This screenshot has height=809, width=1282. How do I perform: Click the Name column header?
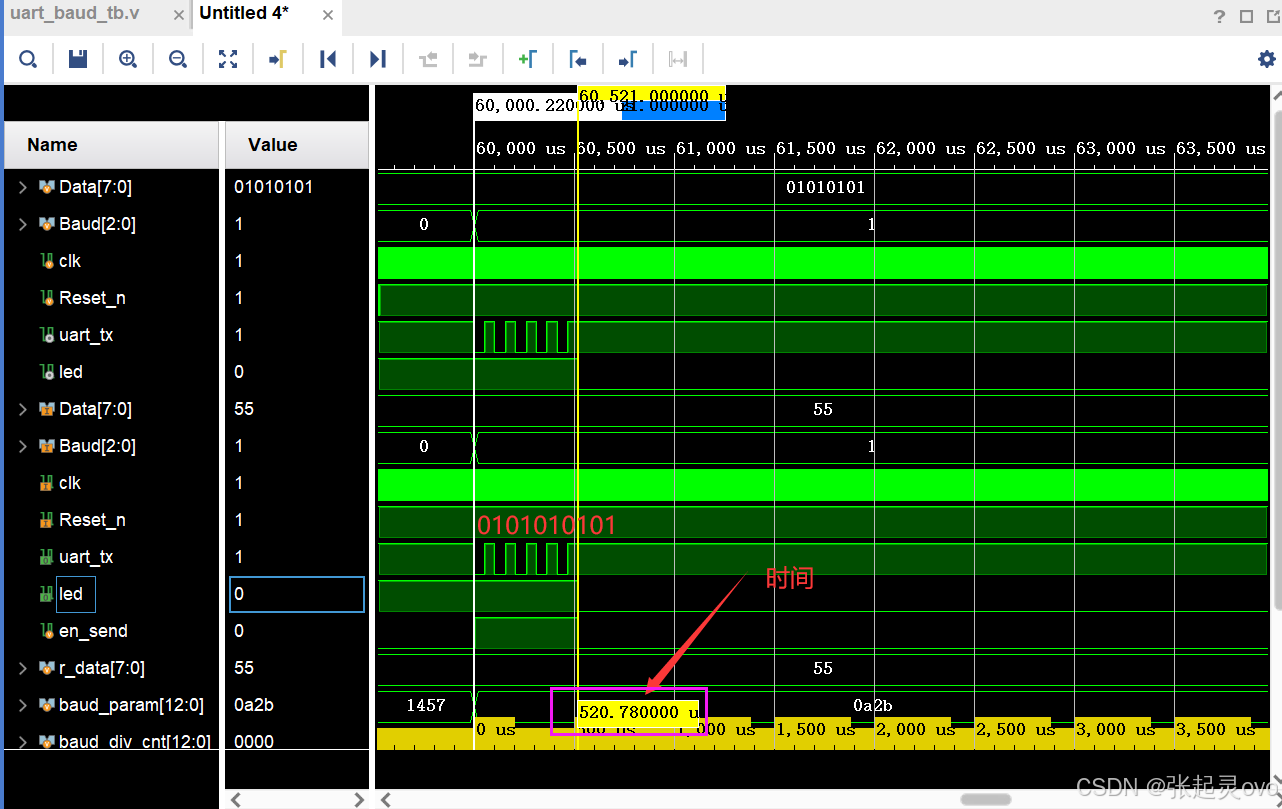(x=52, y=145)
